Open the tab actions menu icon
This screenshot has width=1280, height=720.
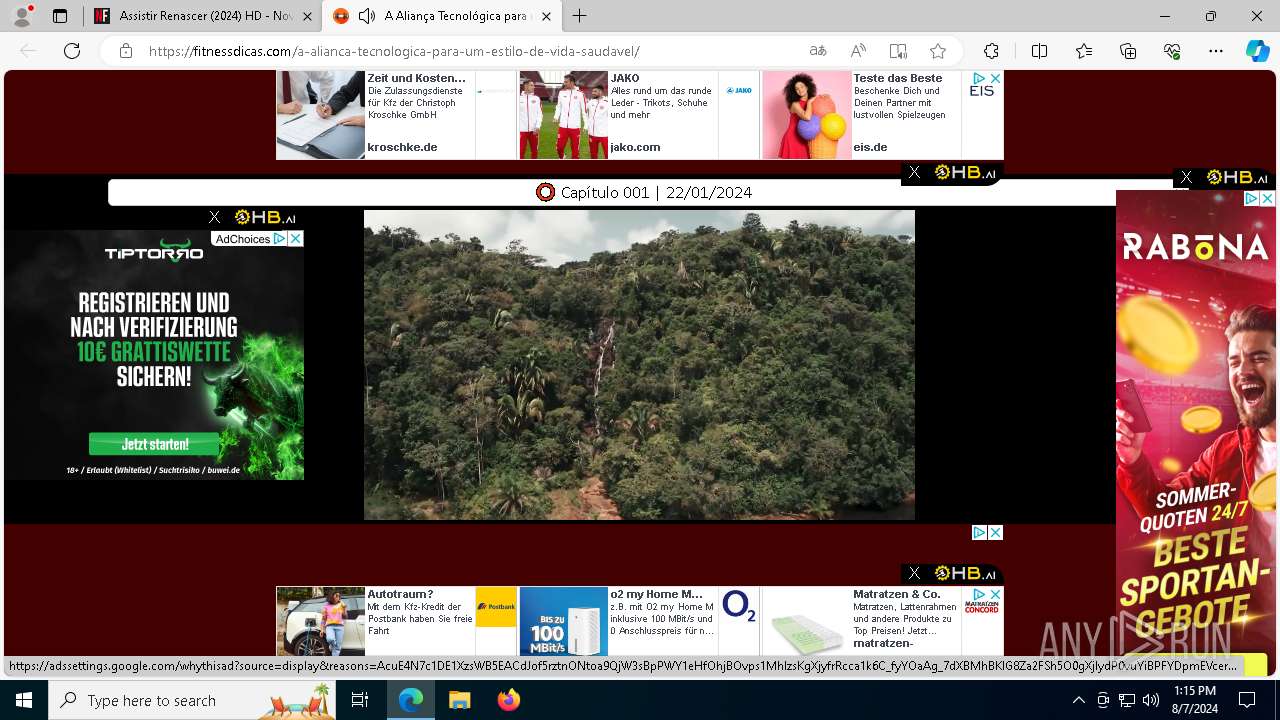pyautogui.click(x=60, y=16)
